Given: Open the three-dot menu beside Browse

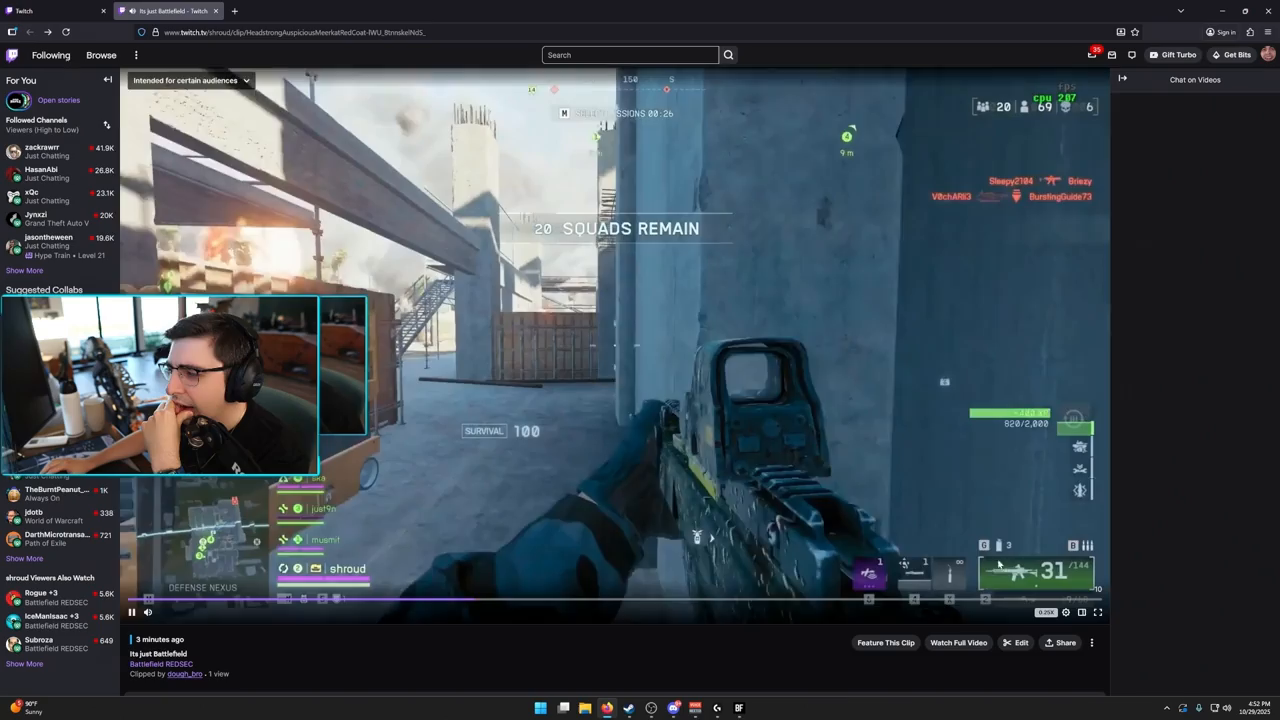Looking at the screenshot, I should (x=136, y=55).
